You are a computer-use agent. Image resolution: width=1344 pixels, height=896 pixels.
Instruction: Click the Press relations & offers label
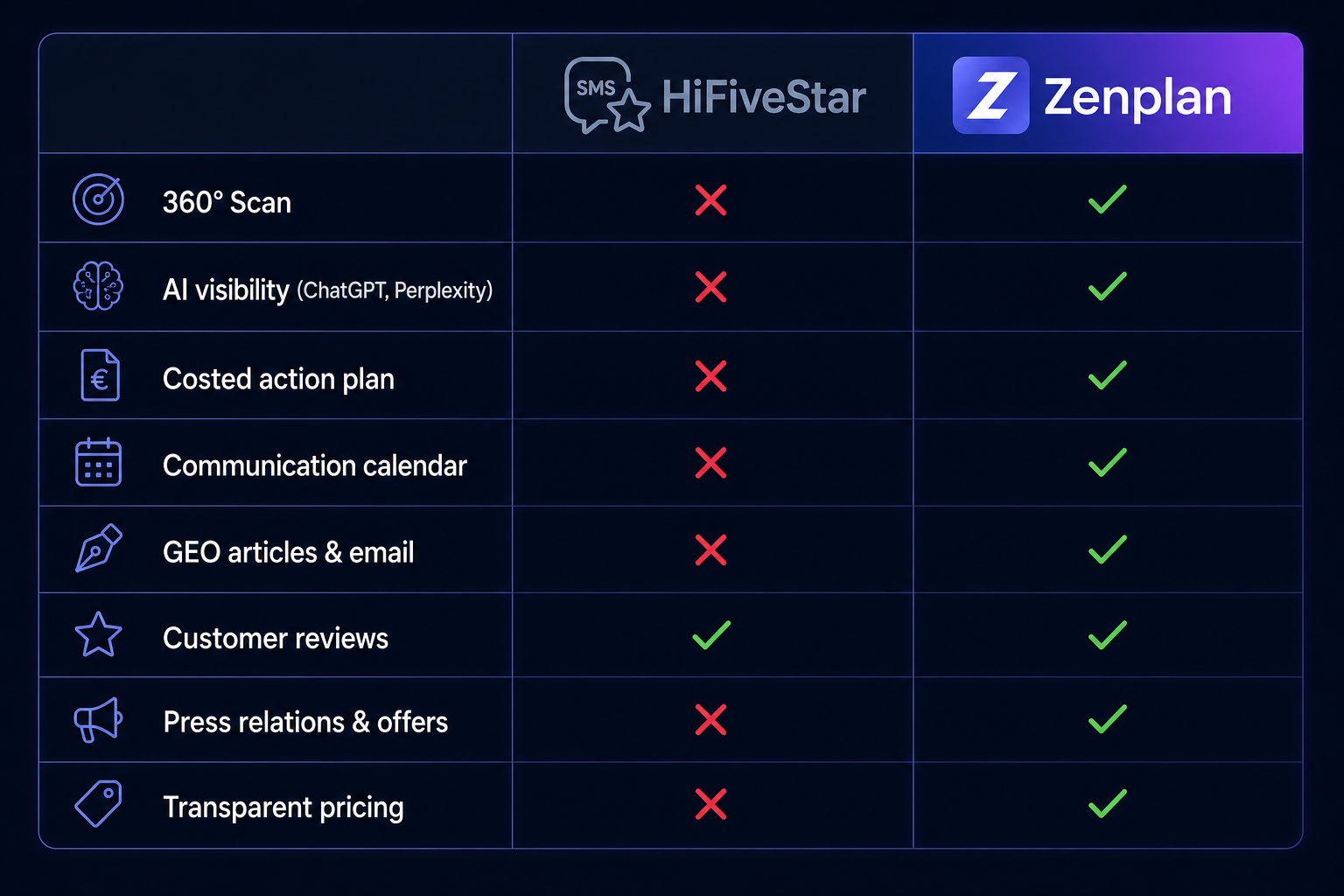(x=305, y=722)
